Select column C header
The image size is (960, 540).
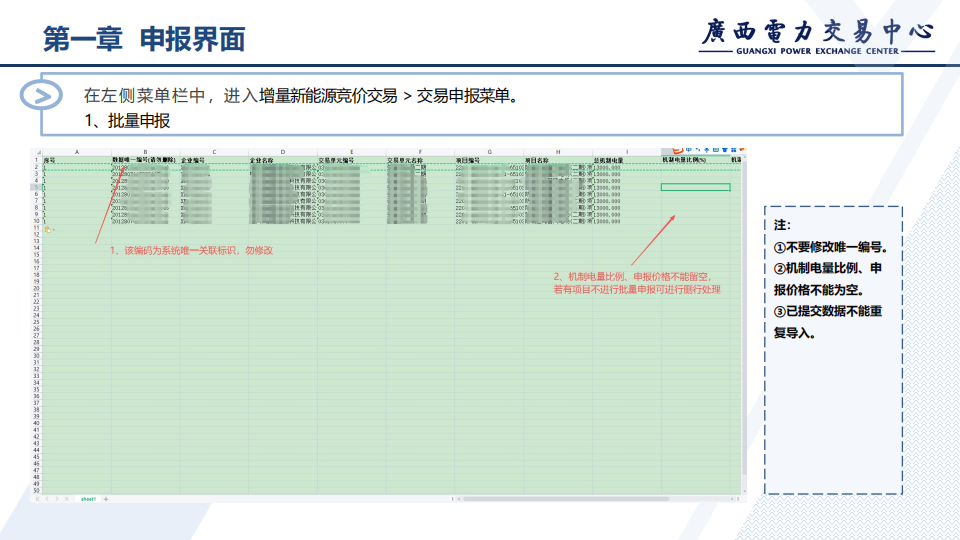(x=214, y=152)
